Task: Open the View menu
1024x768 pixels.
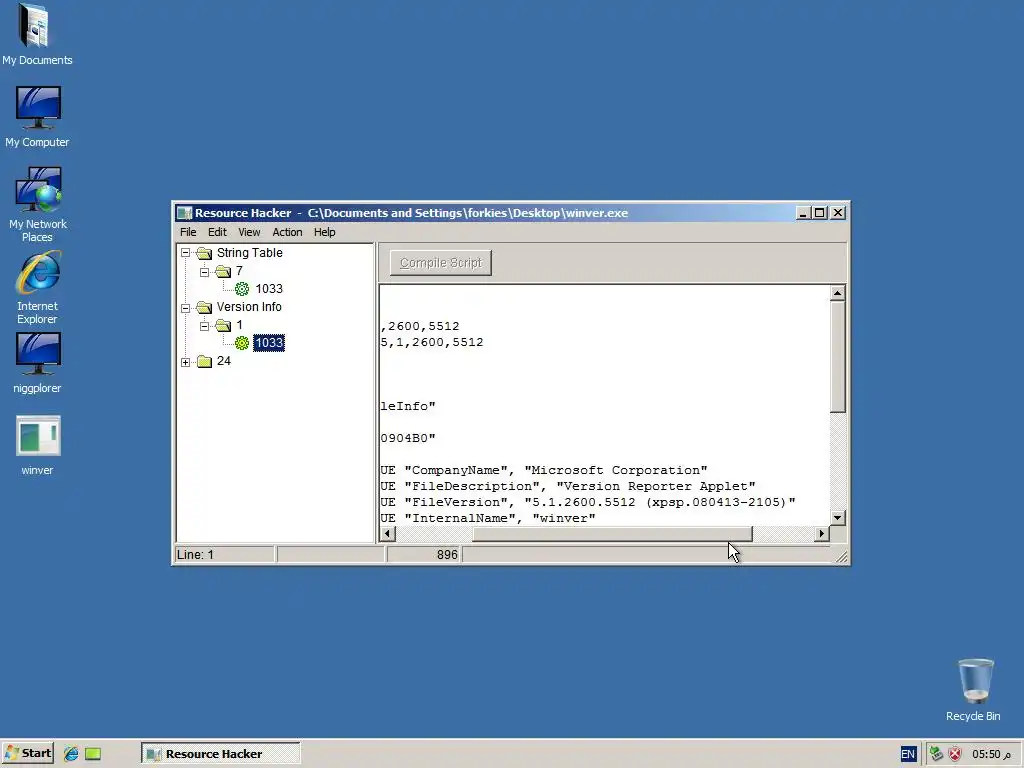Action: (x=249, y=232)
